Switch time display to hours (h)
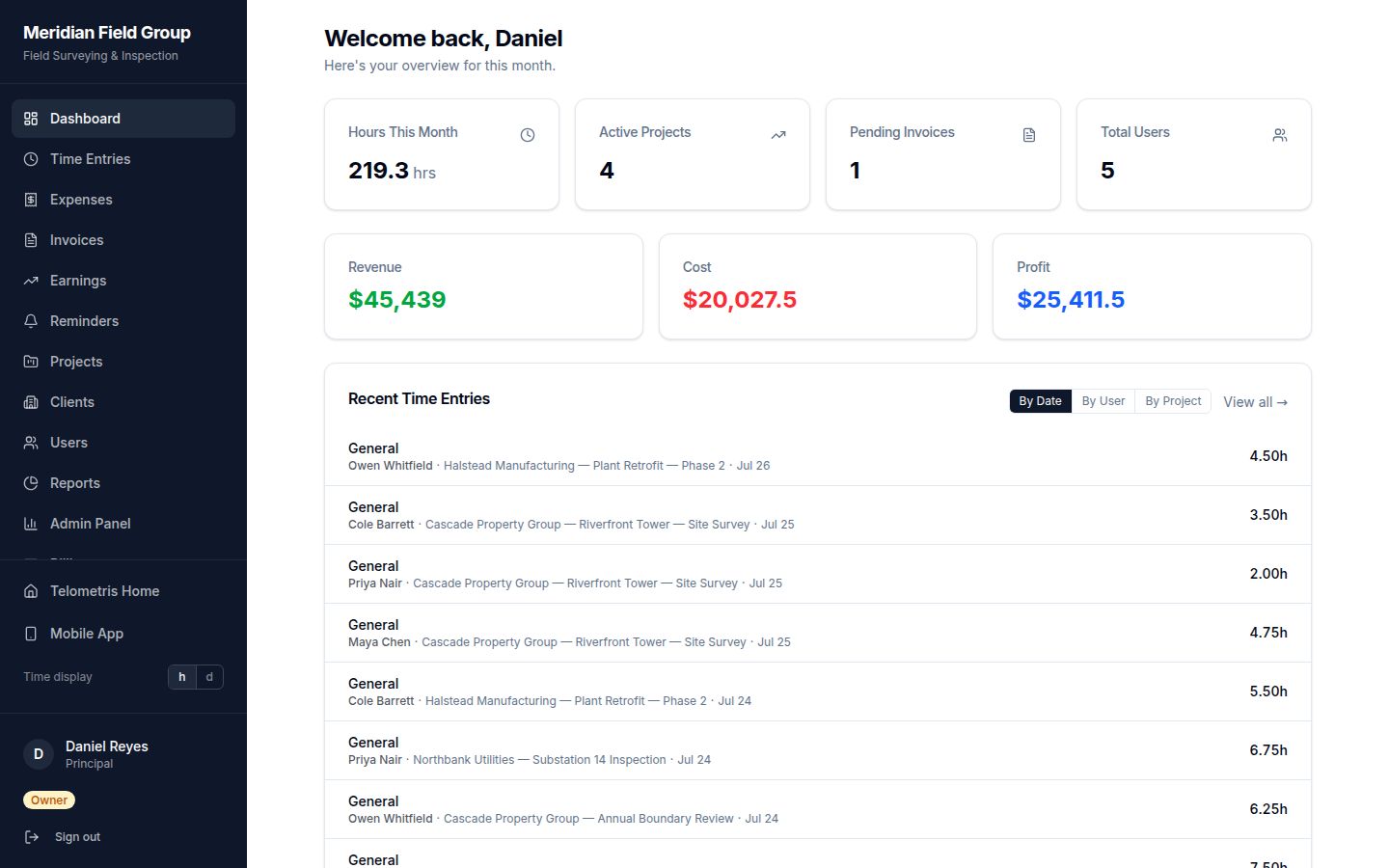 (182, 677)
